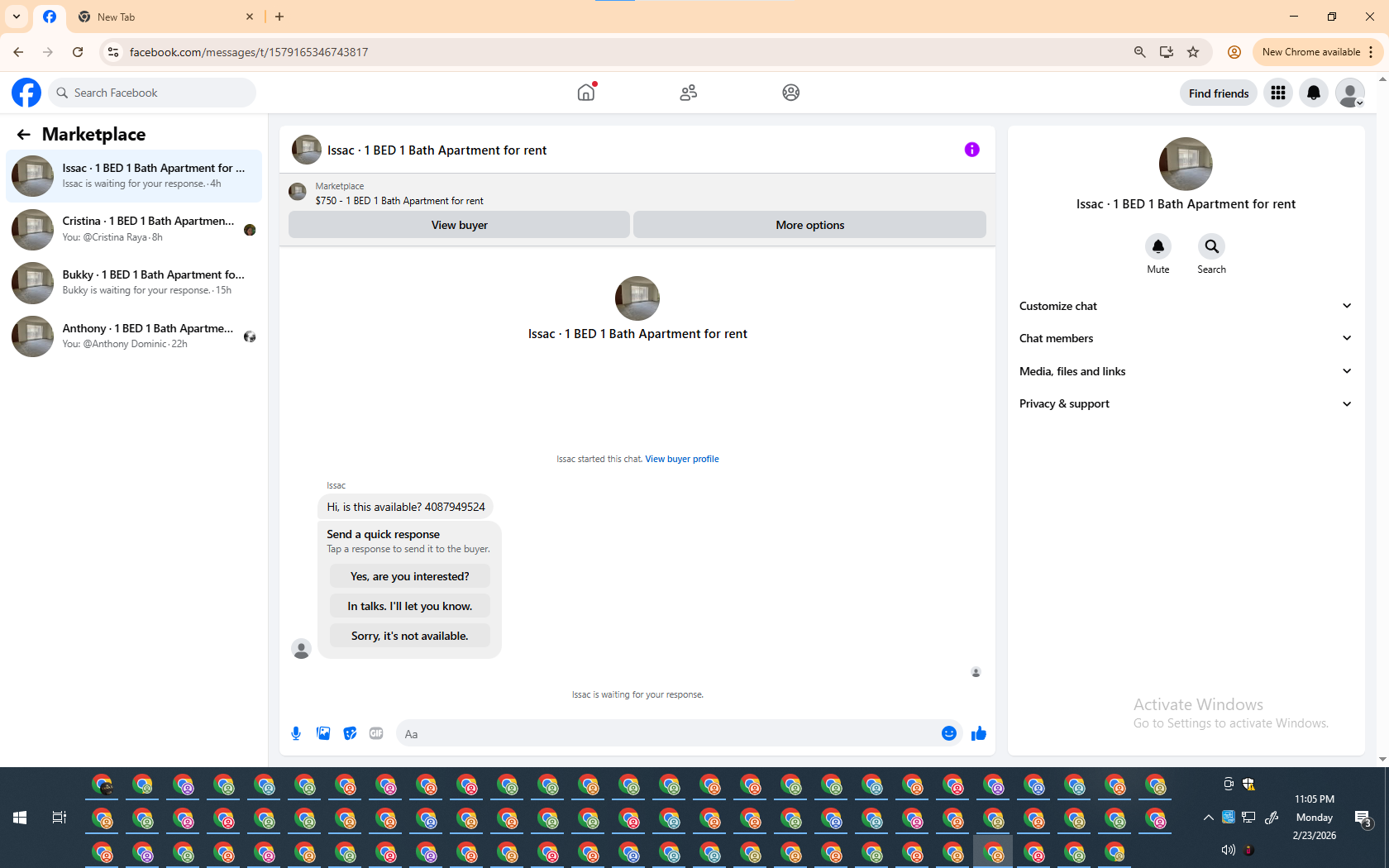Close the New Tab tab
Image resolution: width=1389 pixels, height=868 pixels.
tap(250, 17)
